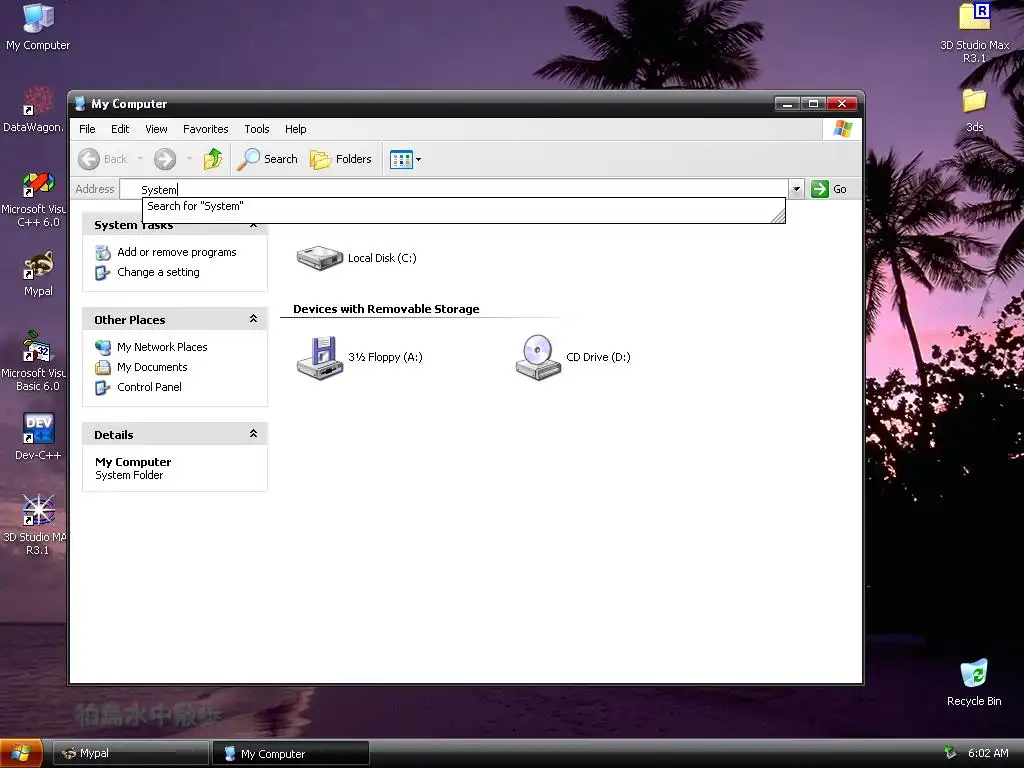Collapse the Details panel

coord(253,434)
